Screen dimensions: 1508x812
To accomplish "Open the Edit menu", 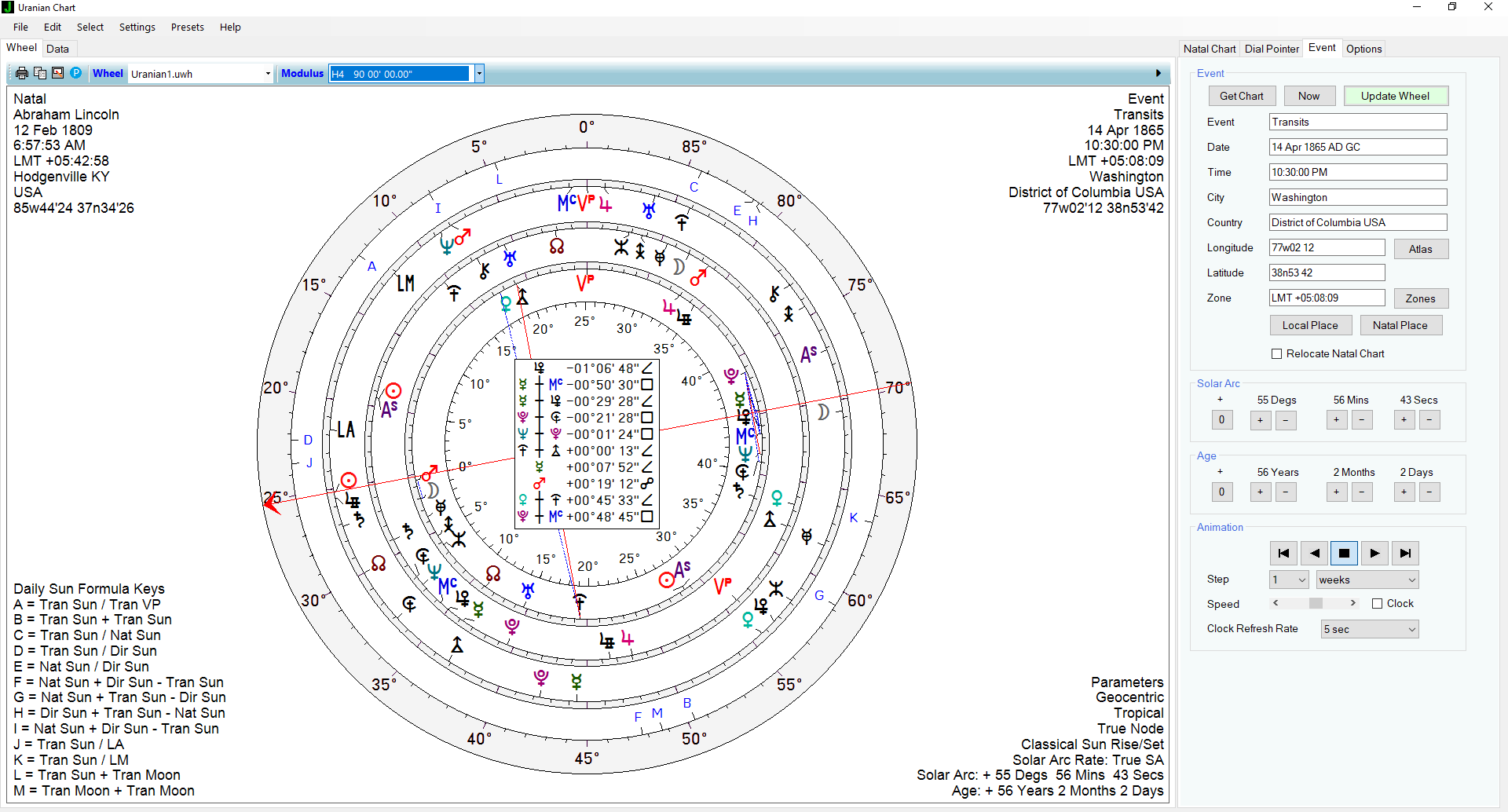I will tap(53, 27).
